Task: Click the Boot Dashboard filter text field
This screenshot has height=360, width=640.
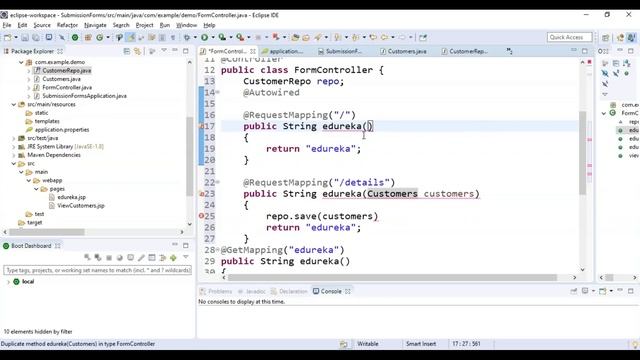Action: click(98, 270)
